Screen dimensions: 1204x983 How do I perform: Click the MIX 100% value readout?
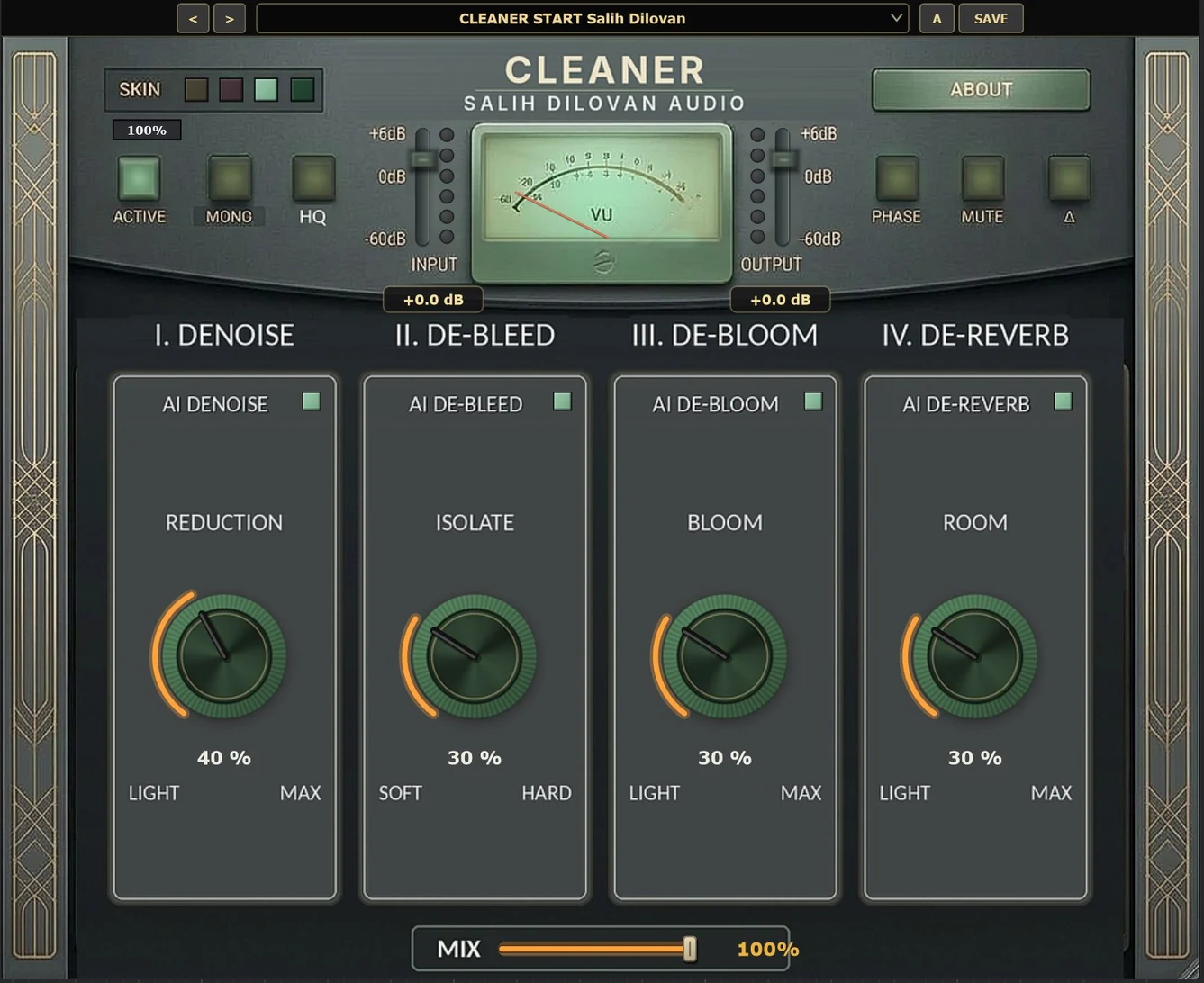[767, 949]
